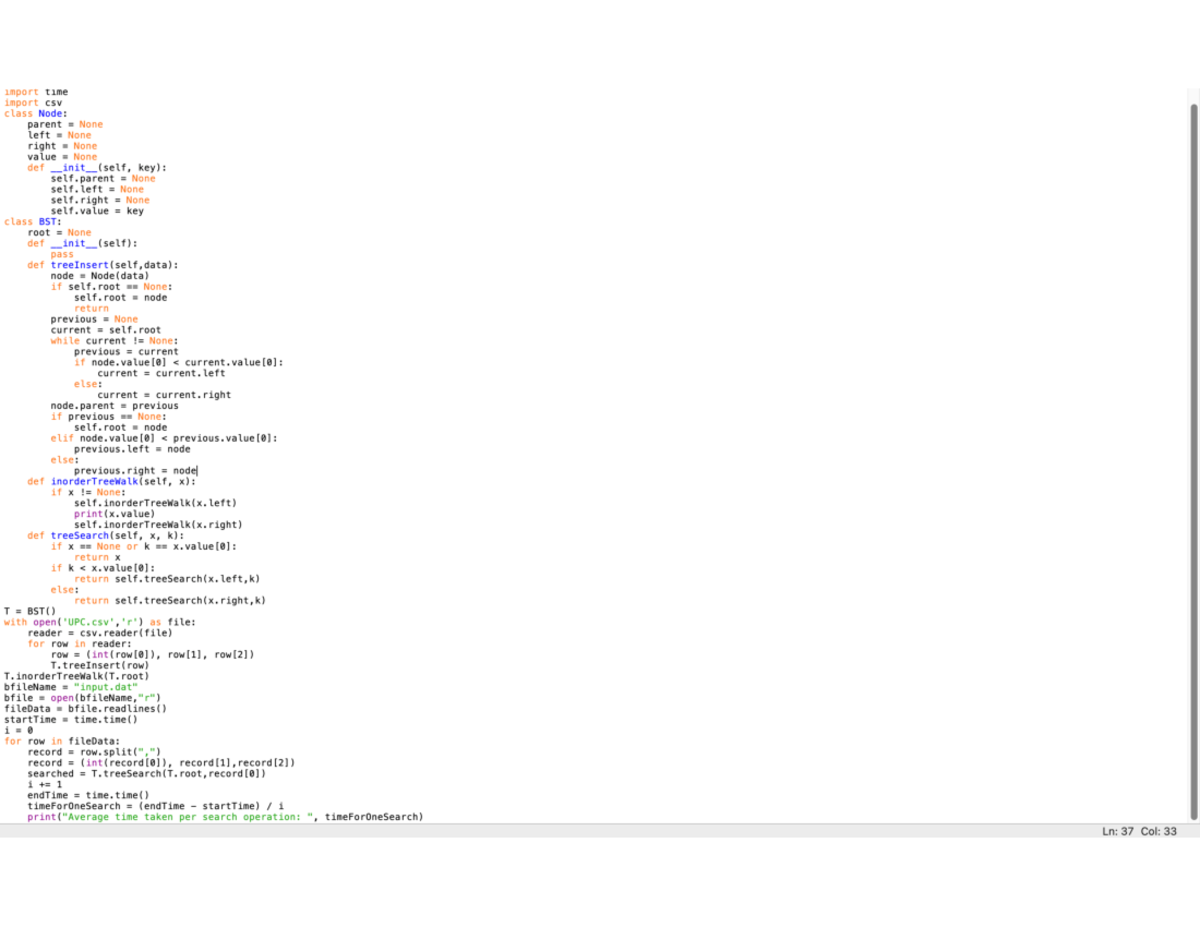Click the 'class BST:' definition line
The height and width of the screenshot is (927, 1200).
[33, 221]
